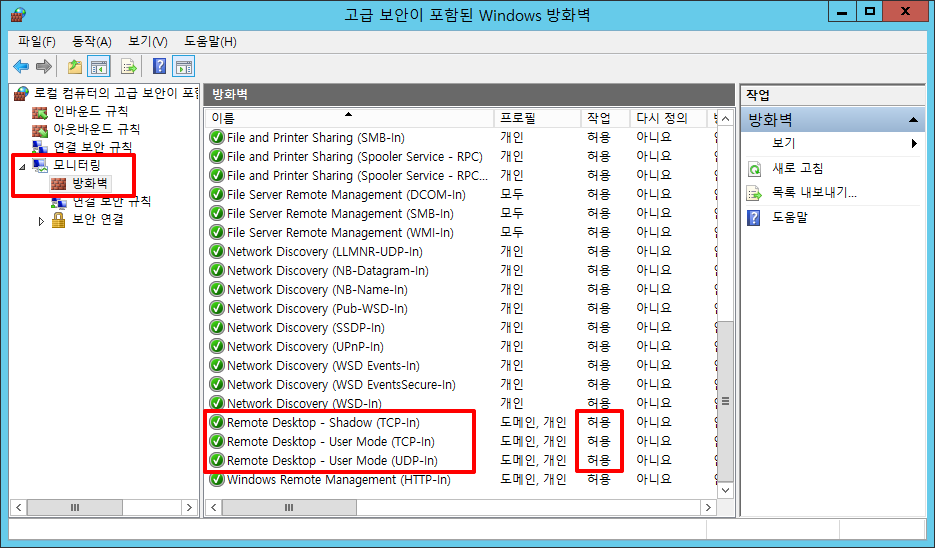The image size is (935, 548).
Task: Click 새로 고침 in actions pane
Action: pos(797,168)
